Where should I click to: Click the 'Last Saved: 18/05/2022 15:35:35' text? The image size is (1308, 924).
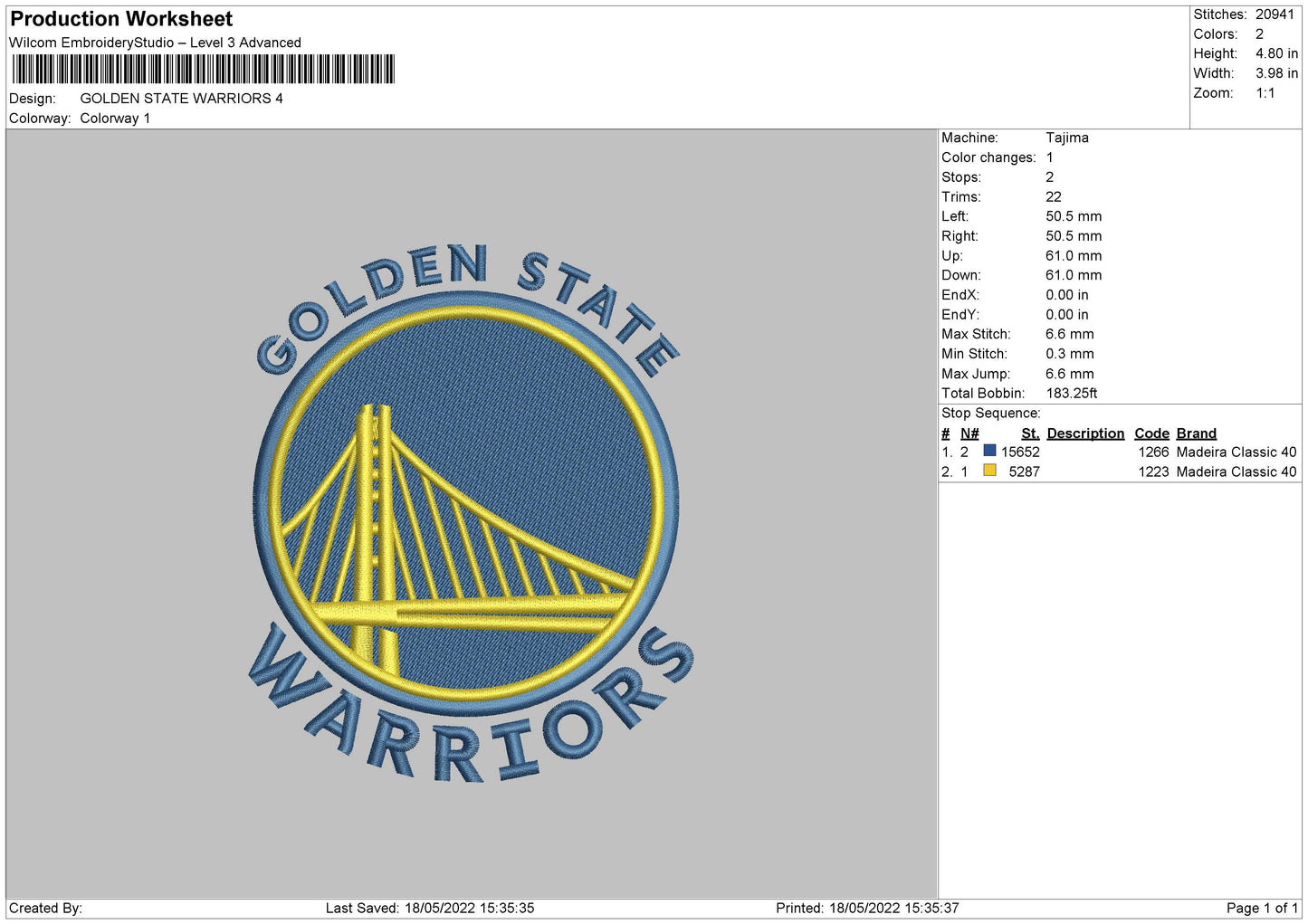tap(430, 909)
